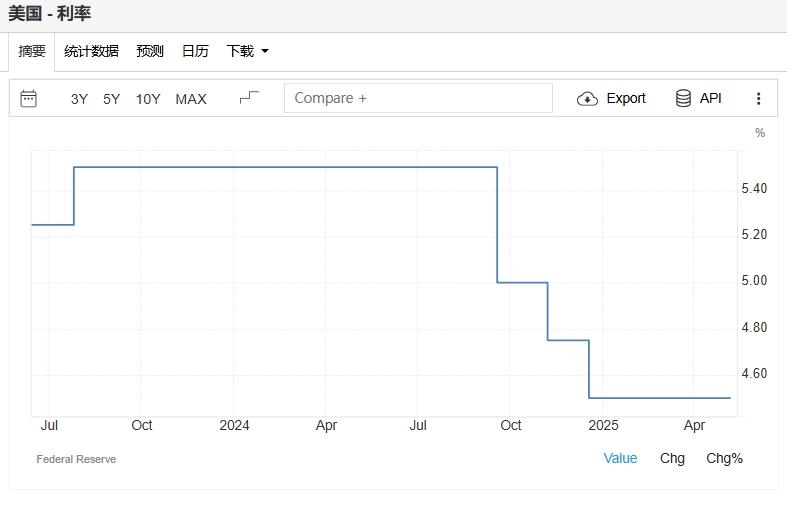Viewport: 787px width, 522px height.
Task: Click the Federal Reserve source link
Action: [76, 459]
